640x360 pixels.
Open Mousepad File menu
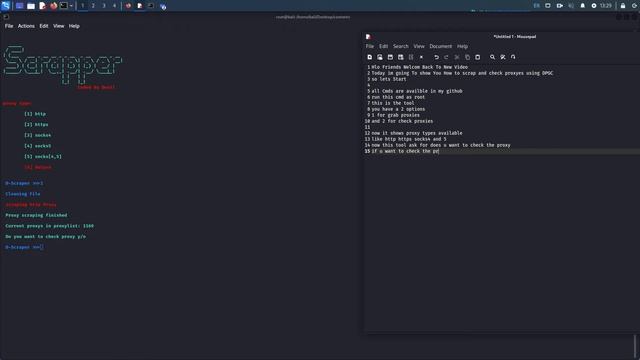[369, 46]
